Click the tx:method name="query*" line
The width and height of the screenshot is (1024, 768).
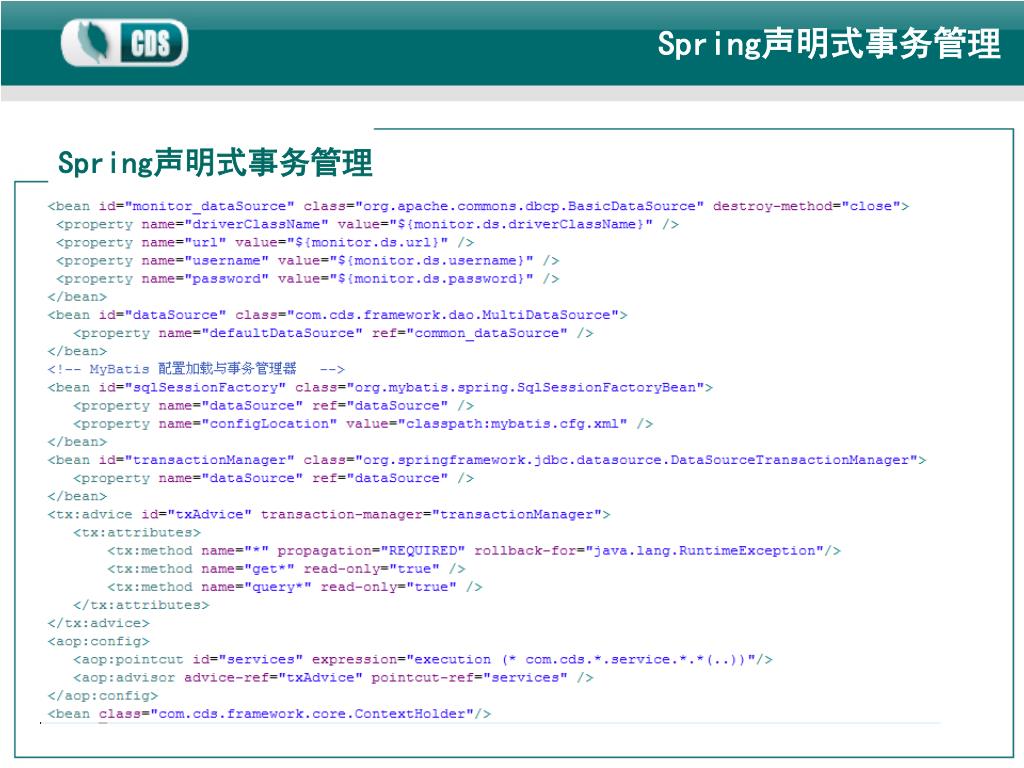point(295,587)
